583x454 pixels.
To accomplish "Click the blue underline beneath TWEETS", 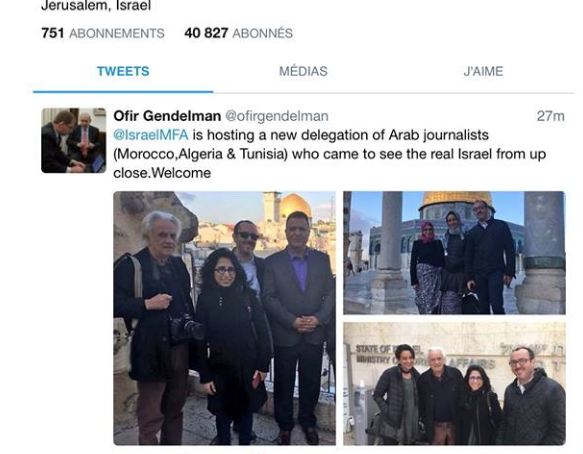I will pyautogui.click(x=123, y=91).
